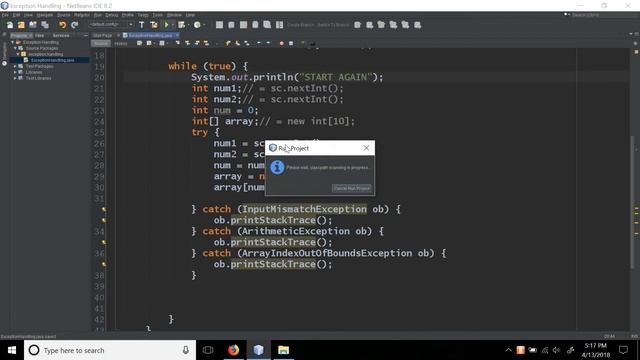Open the Run Project dropdown arrow

point(173,25)
